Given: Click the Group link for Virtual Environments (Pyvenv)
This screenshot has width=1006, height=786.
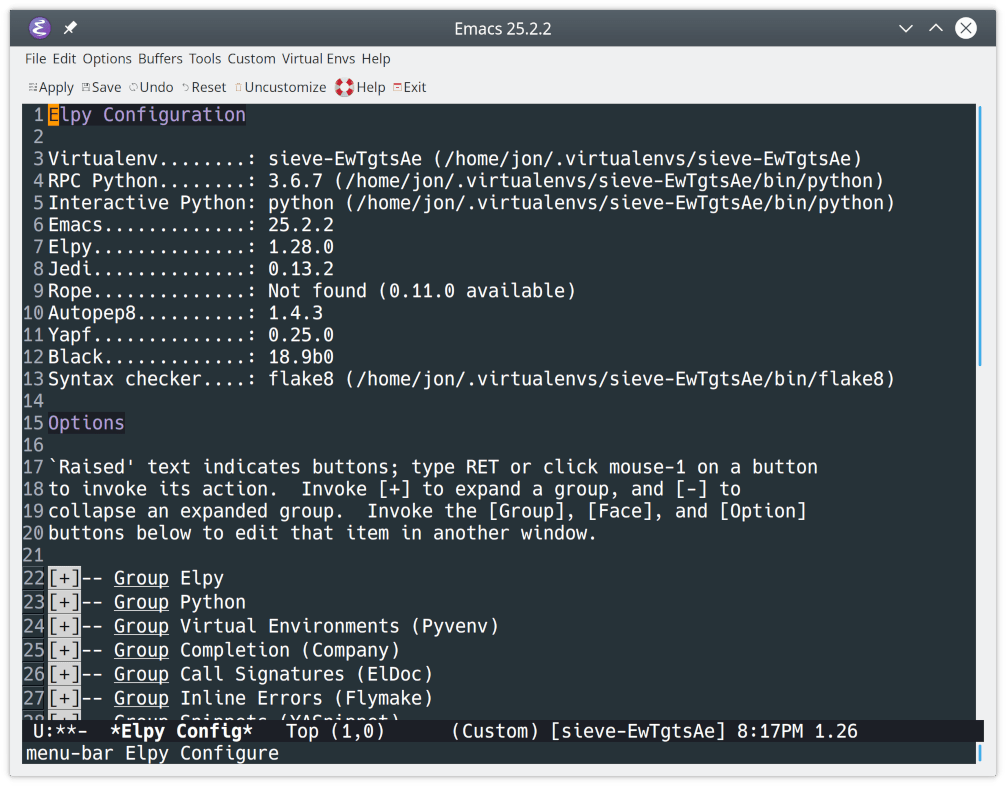Looking at the screenshot, I should (141, 626).
